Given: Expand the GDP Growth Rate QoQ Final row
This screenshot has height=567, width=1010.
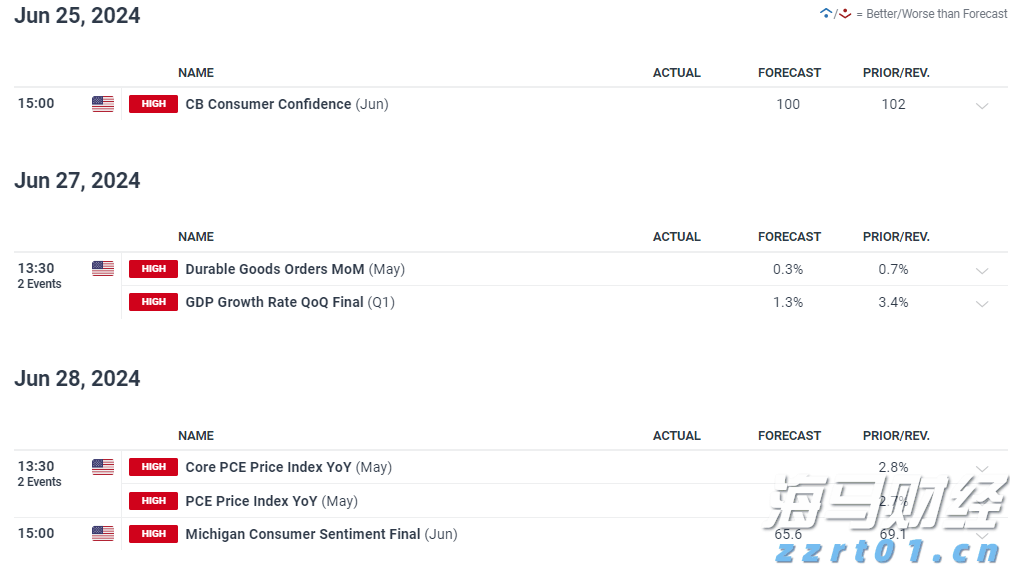Looking at the screenshot, I should click(982, 304).
